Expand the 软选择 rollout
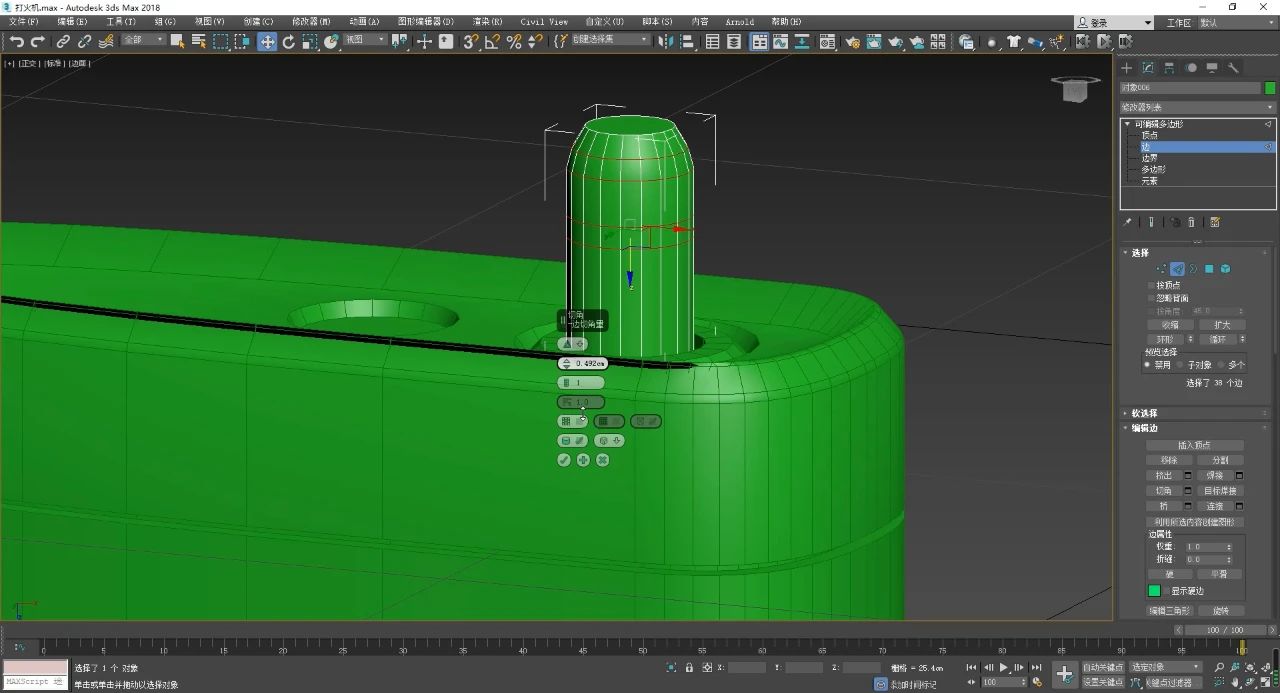This screenshot has height=693, width=1280. click(x=1144, y=413)
